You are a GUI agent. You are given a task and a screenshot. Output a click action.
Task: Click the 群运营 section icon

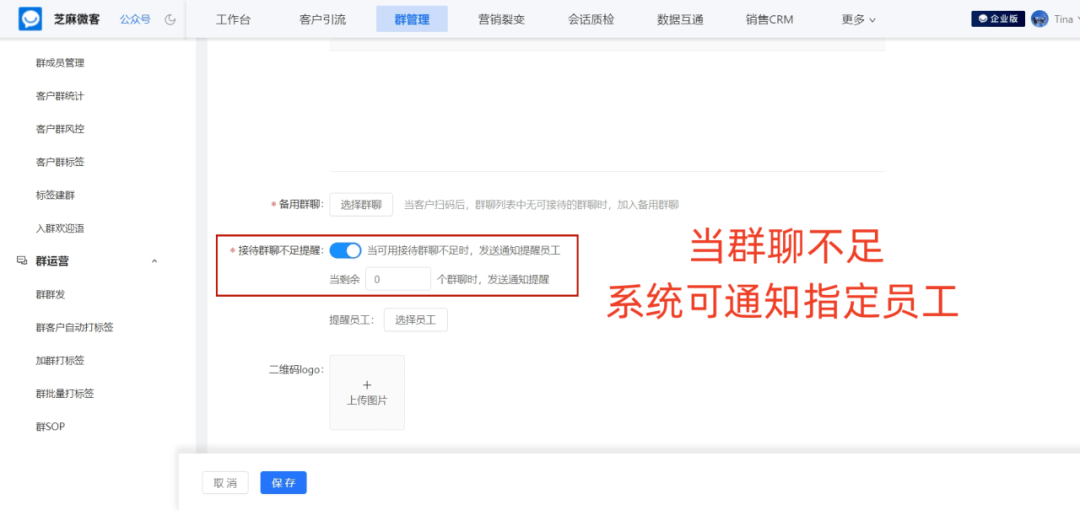(22, 261)
